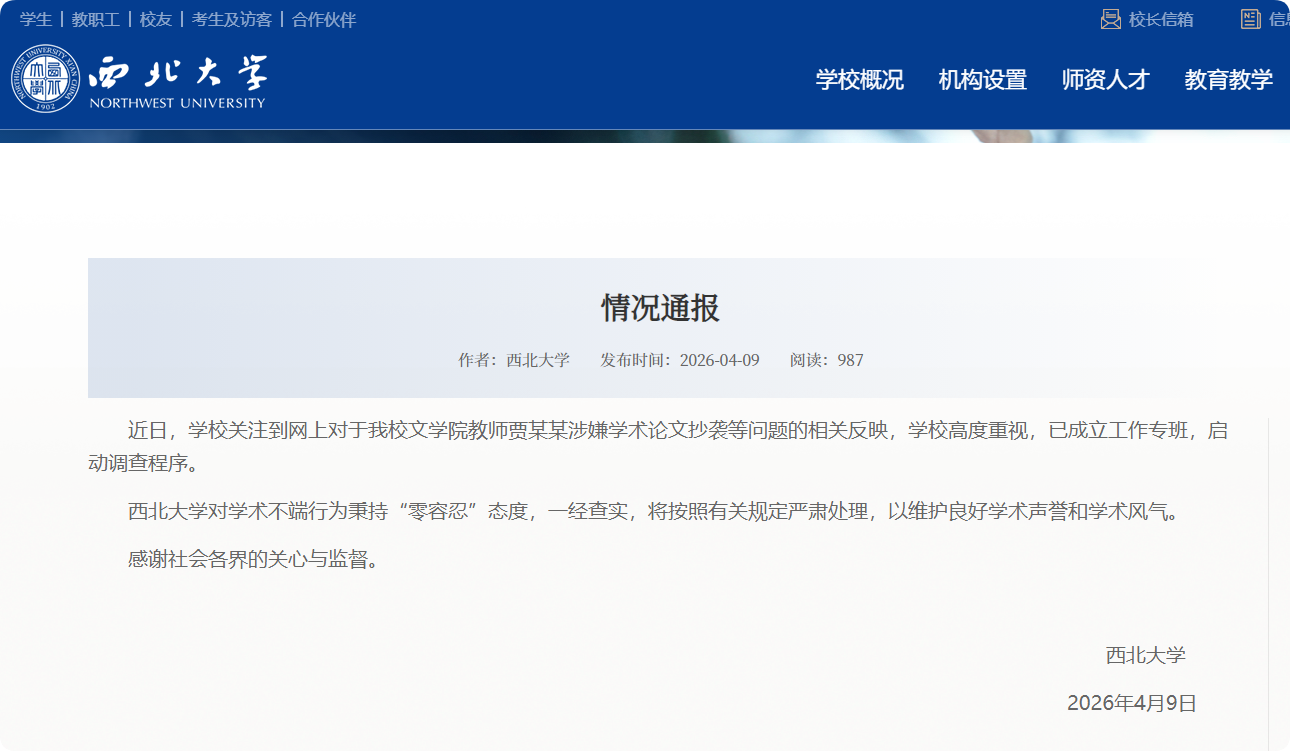The image size is (1290, 751).
Task: Open the 师资人才 menu item
Action: coord(1106,80)
